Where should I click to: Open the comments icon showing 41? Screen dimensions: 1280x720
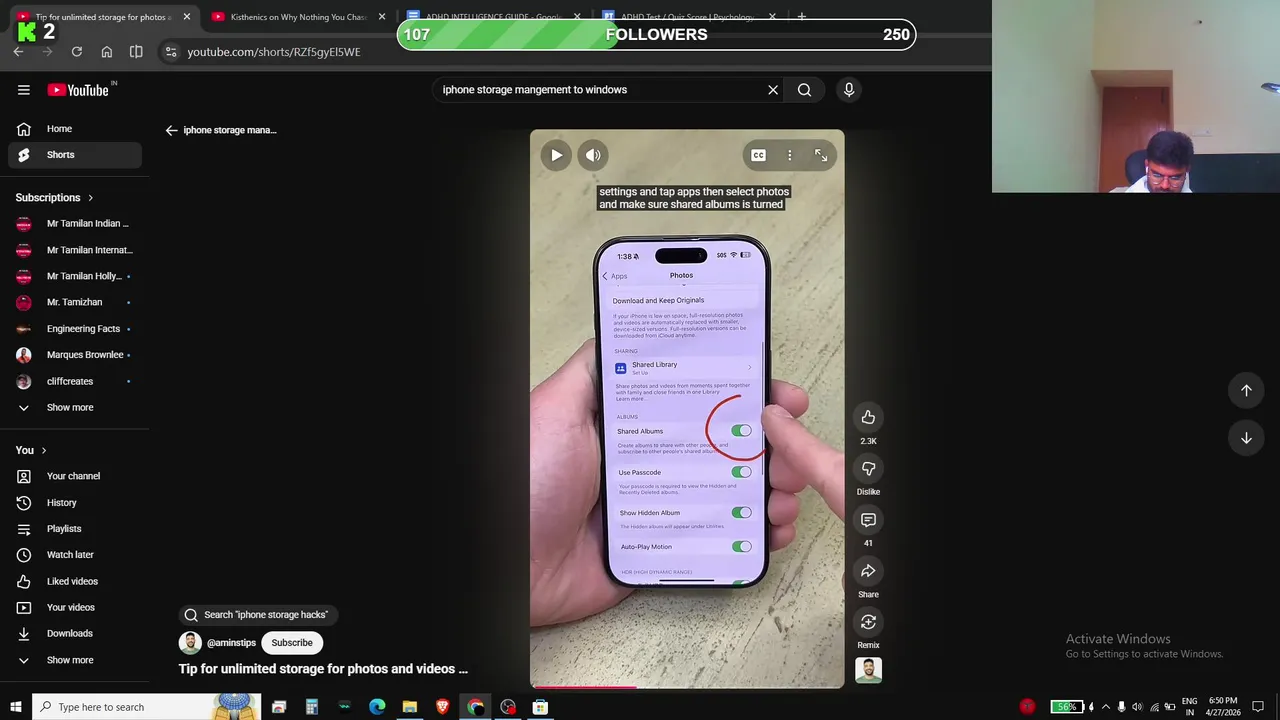pyautogui.click(x=868, y=520)
